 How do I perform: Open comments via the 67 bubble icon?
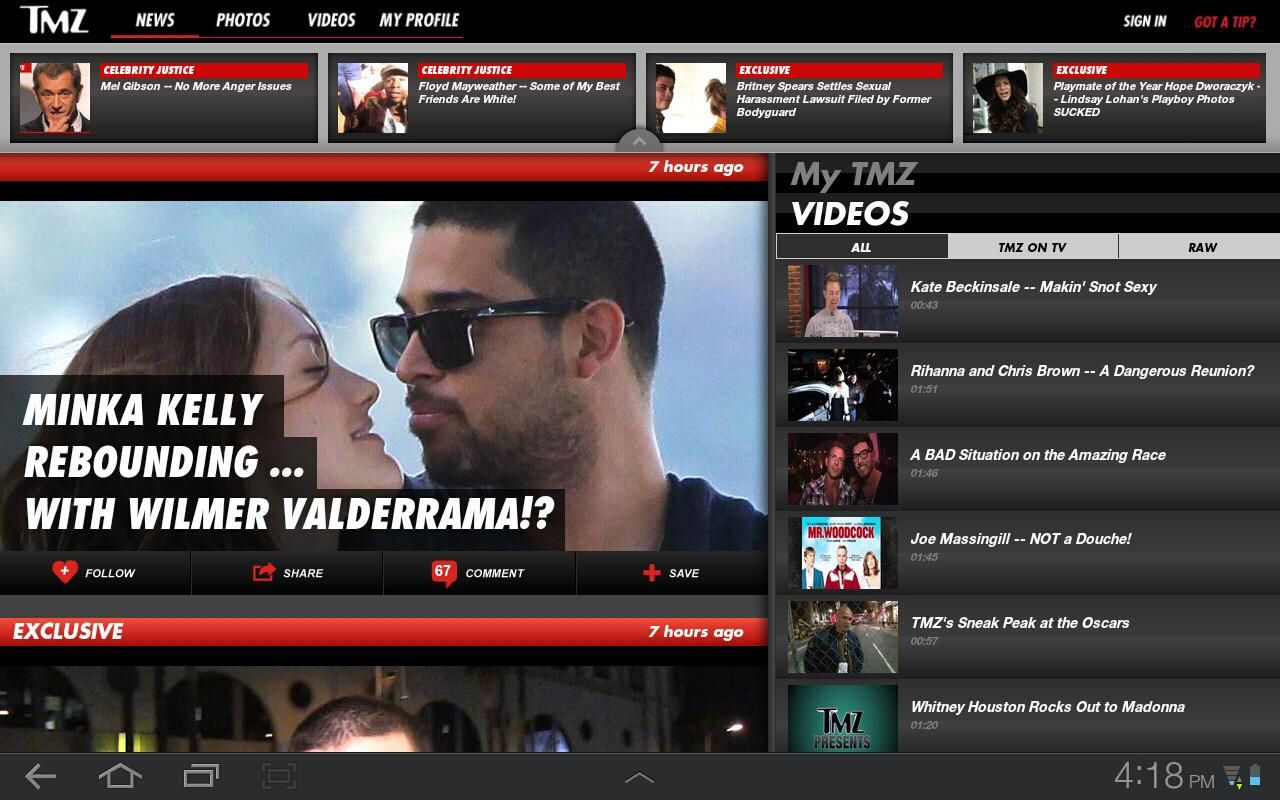click(443, 572)
